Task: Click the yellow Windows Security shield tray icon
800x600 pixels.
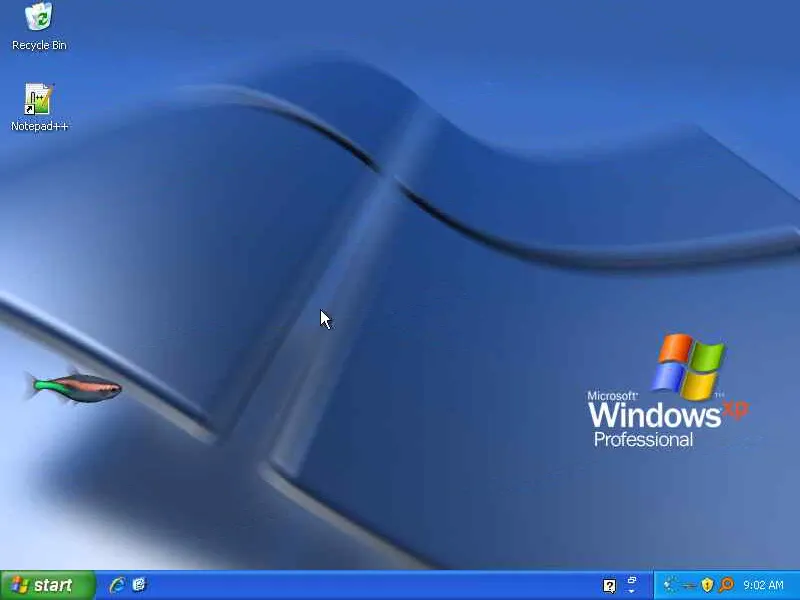Action: (707, 585)
